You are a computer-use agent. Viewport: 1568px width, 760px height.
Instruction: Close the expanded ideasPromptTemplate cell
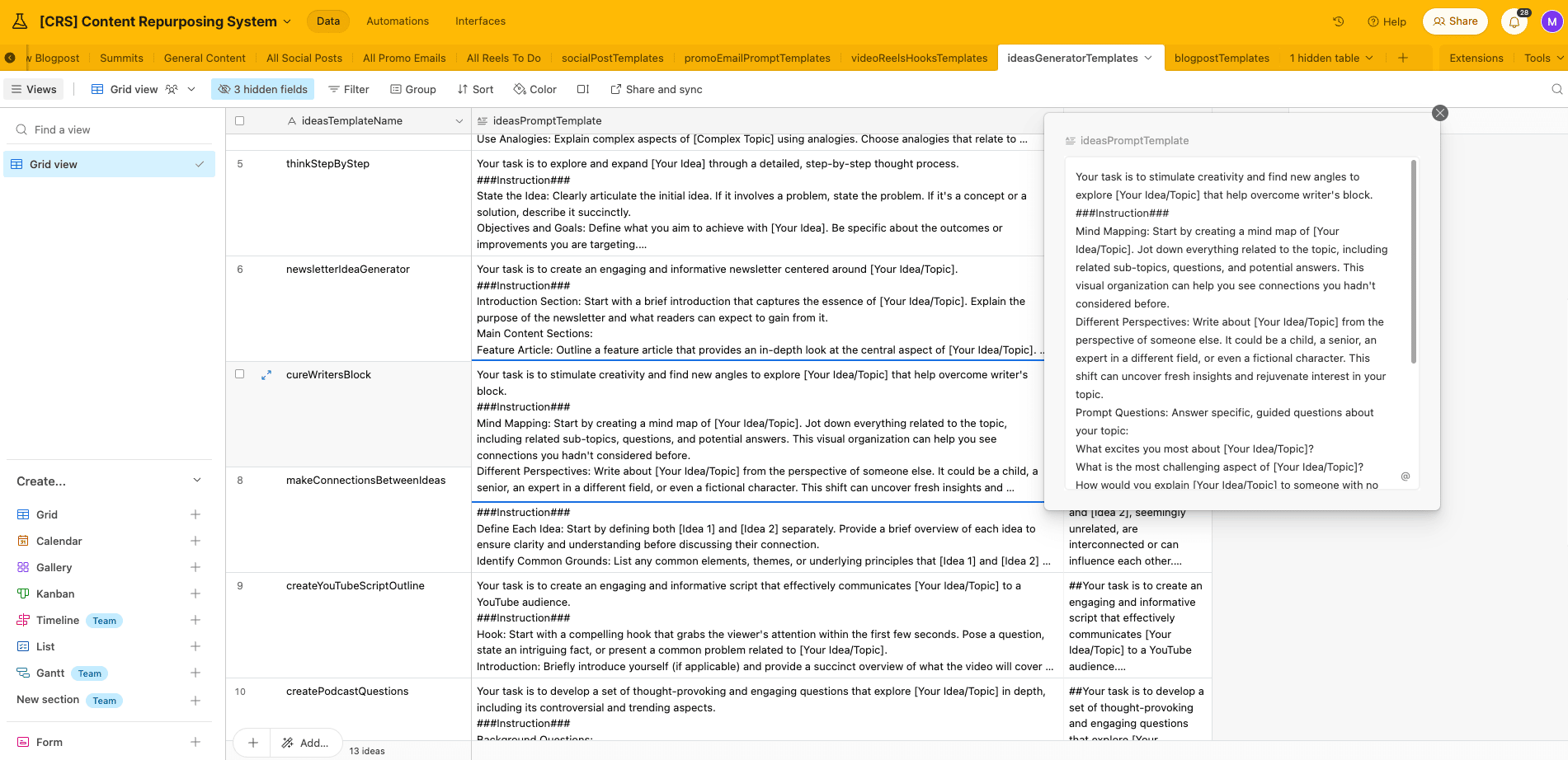pyautogui.click(x=1440, y=113)
